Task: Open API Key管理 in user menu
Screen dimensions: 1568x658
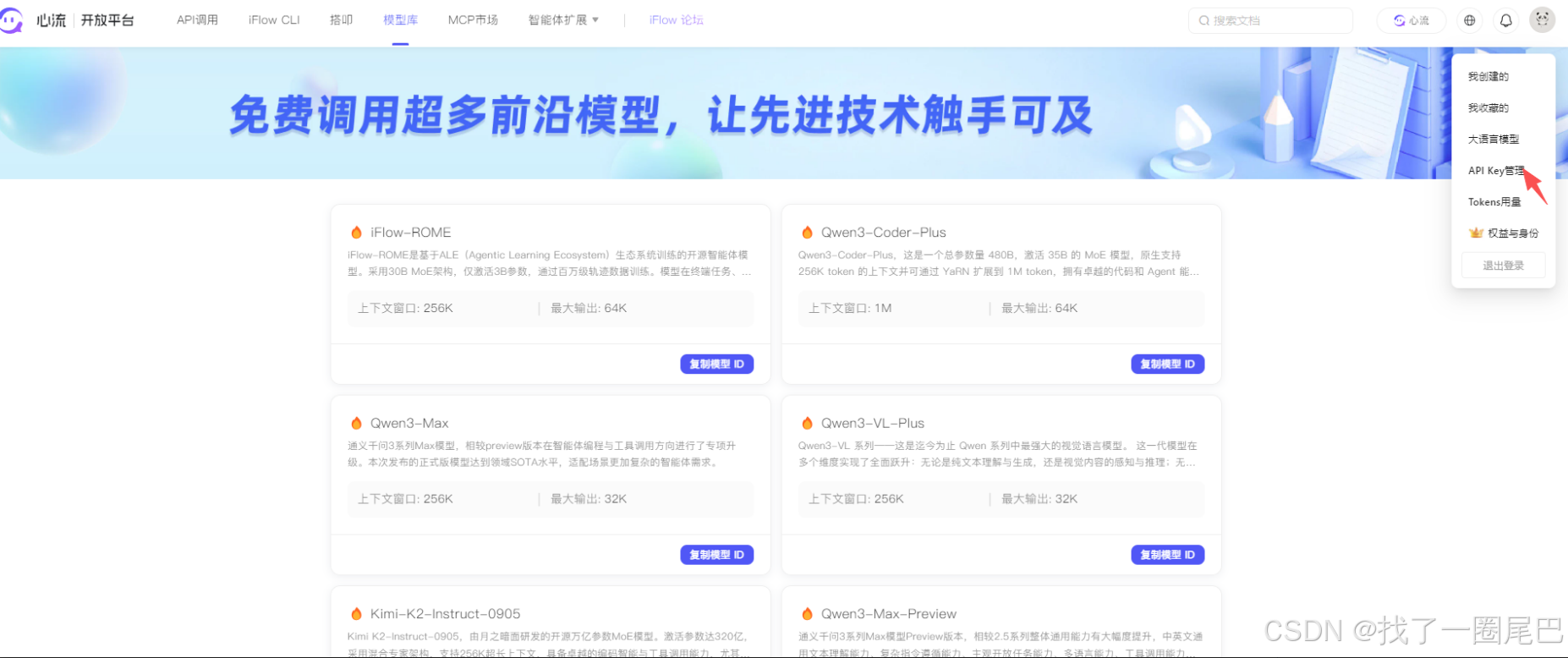Action: pos(1496,170)
